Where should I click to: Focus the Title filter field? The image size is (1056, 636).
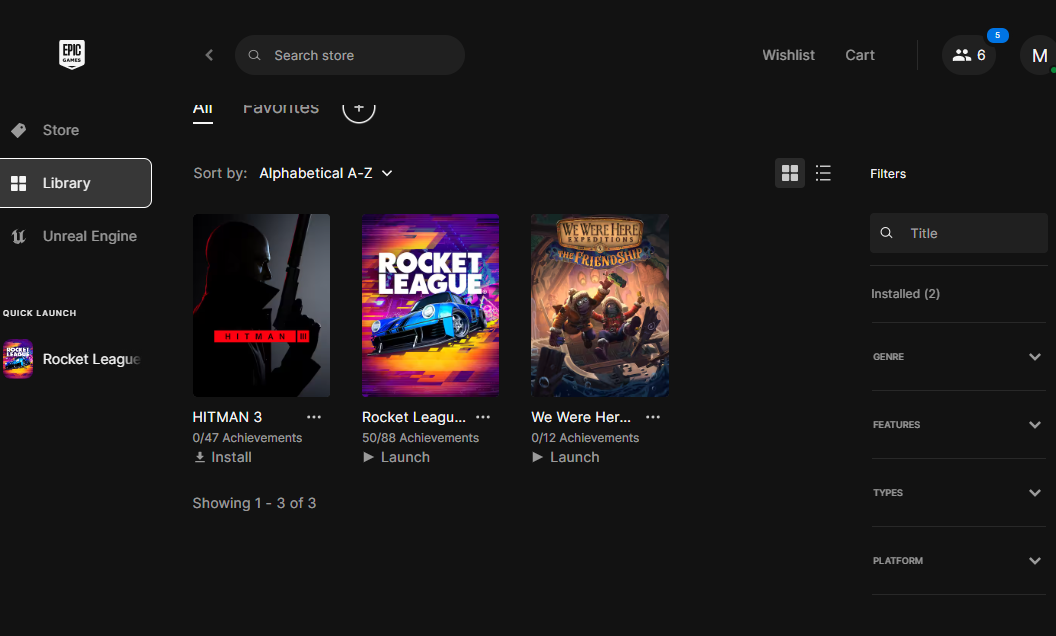[x=958, y=233]
